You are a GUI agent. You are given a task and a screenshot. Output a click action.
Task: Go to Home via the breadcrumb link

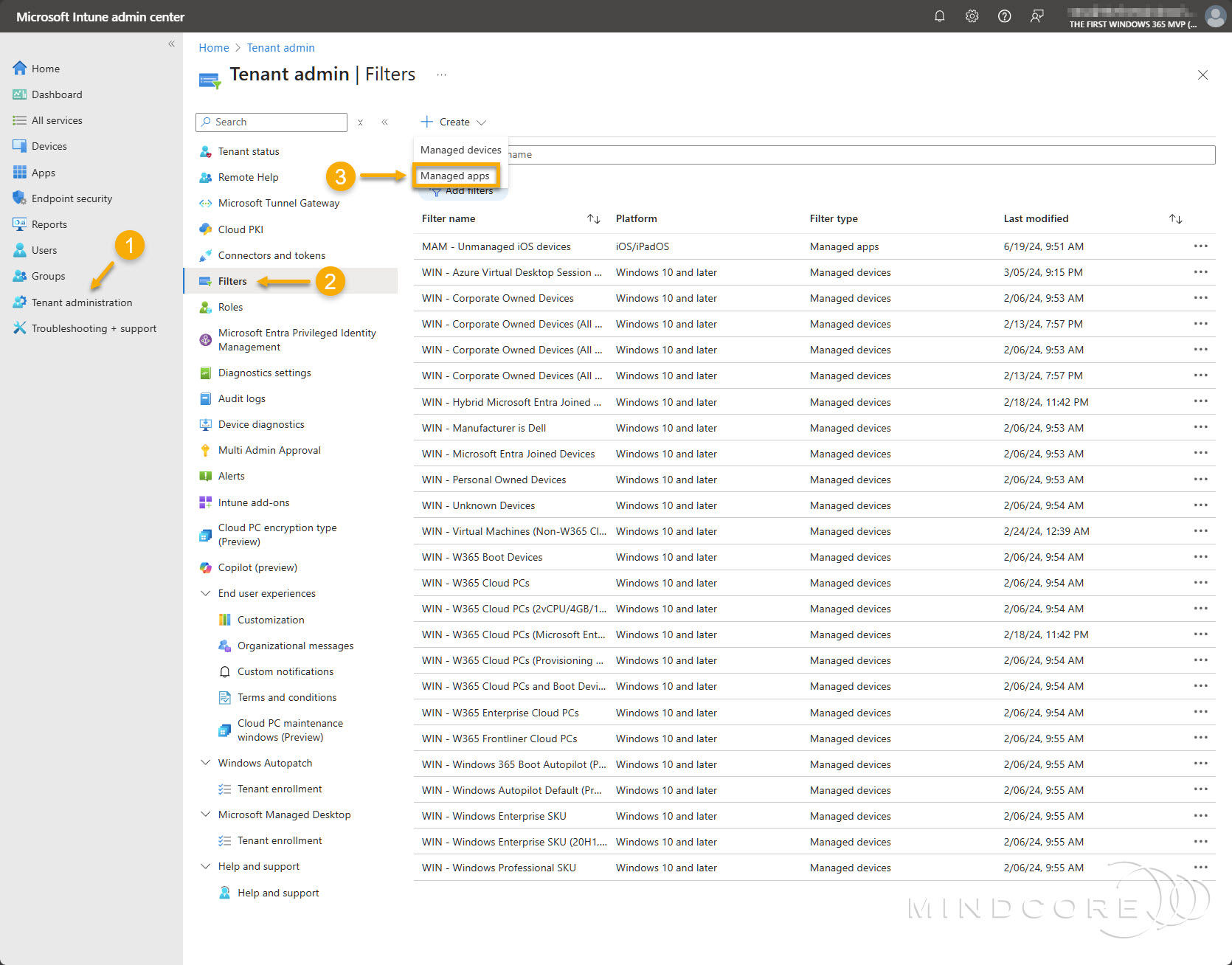[x=214, y=47]
